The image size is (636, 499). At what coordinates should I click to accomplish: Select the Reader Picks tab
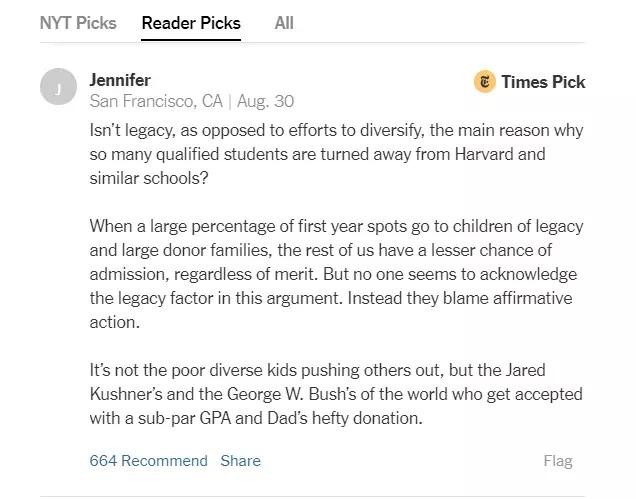coord(191,22)
